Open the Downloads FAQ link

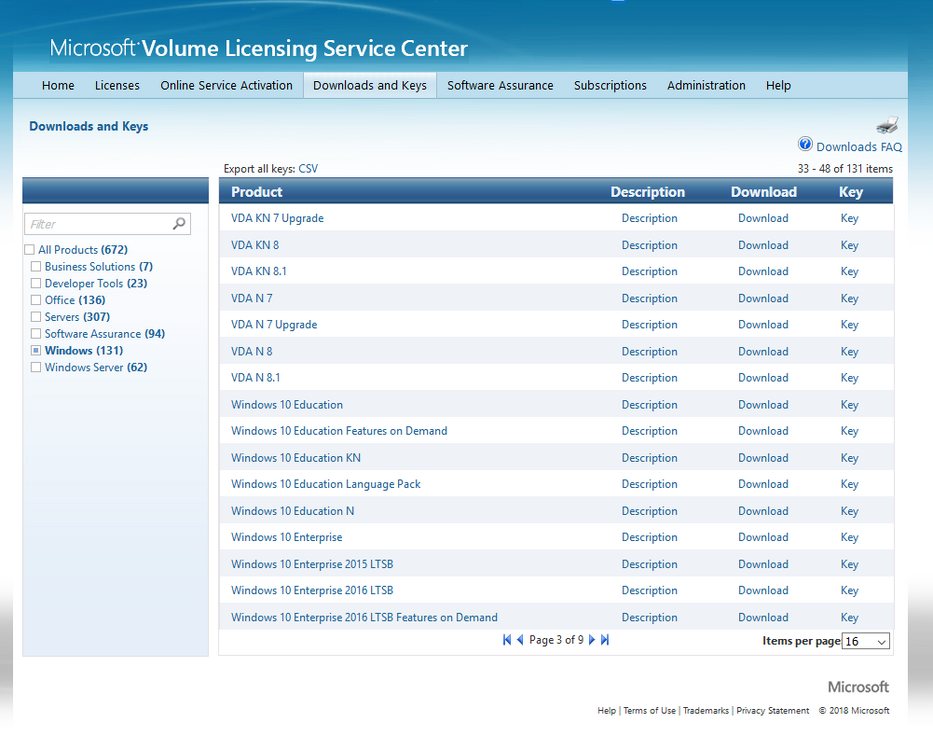pyautogui.click(x=859, y=146)
